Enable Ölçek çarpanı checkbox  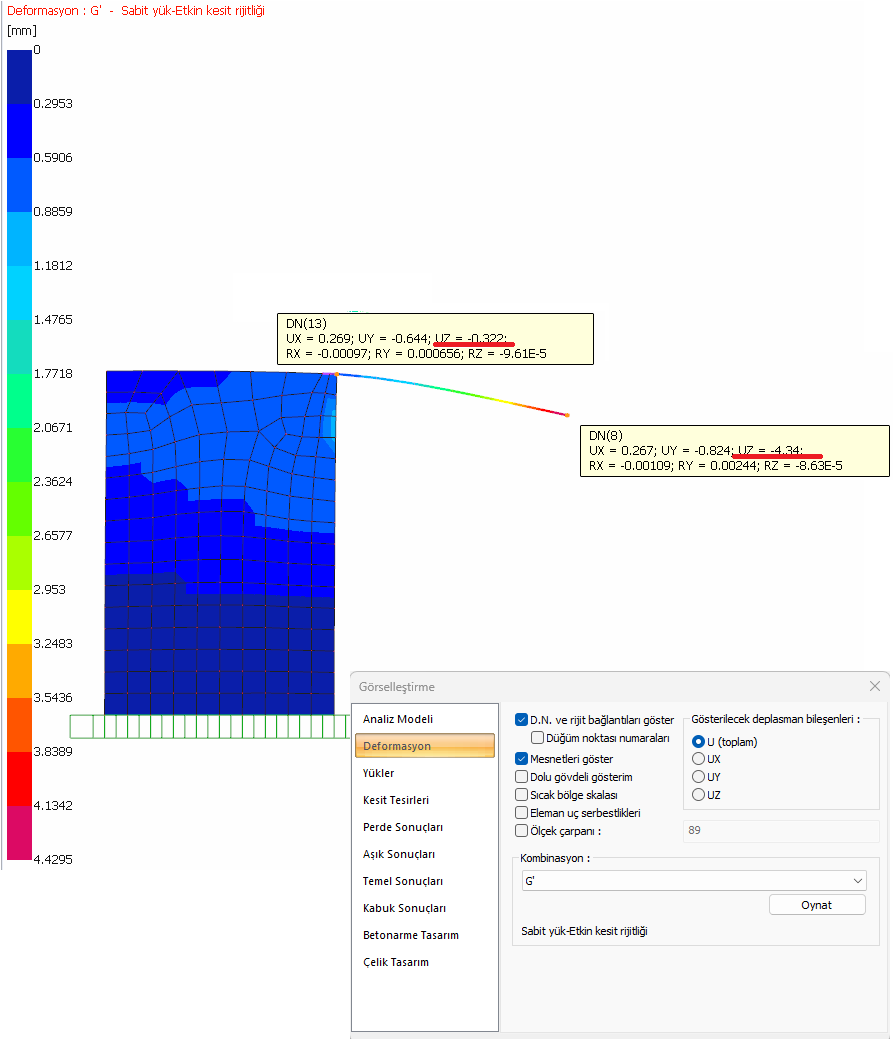[521, 830]
